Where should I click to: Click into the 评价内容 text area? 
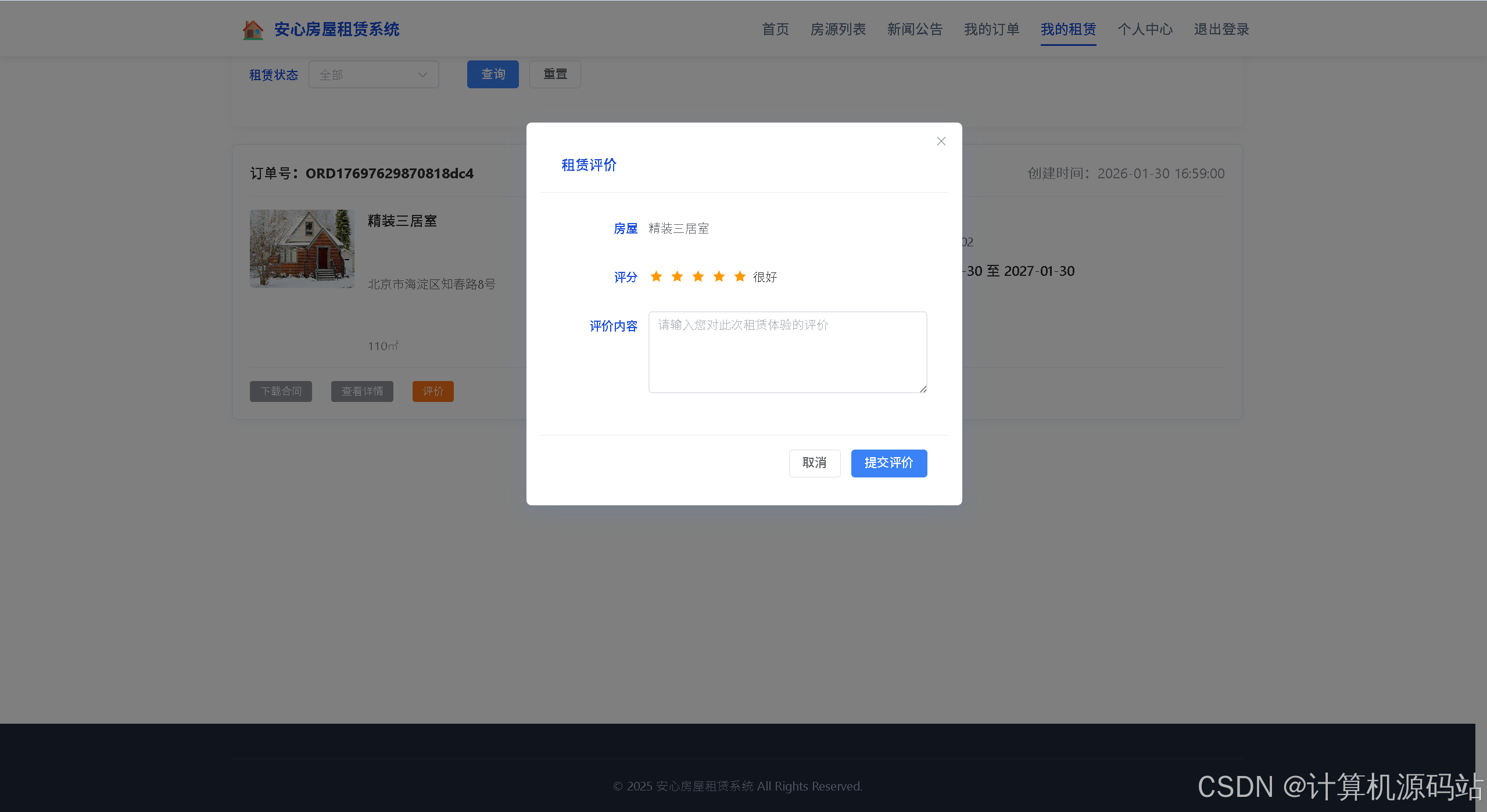787,352
